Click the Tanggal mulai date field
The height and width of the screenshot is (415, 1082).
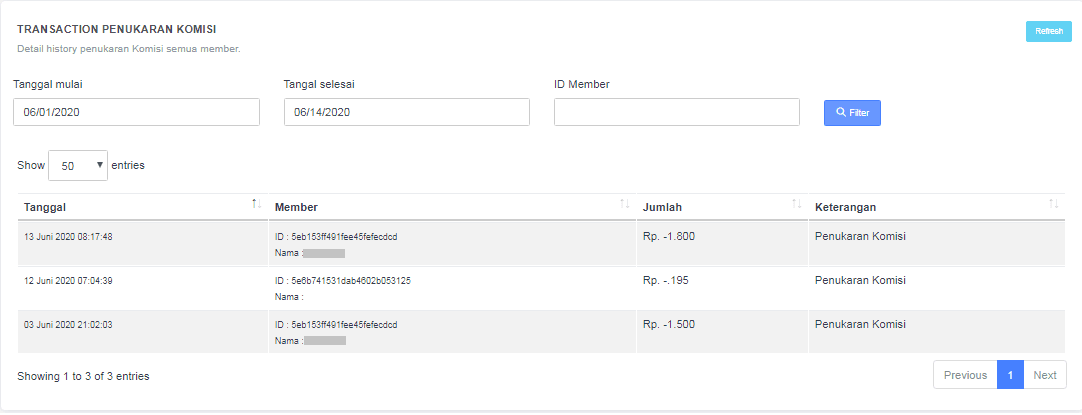pos(136,112)
